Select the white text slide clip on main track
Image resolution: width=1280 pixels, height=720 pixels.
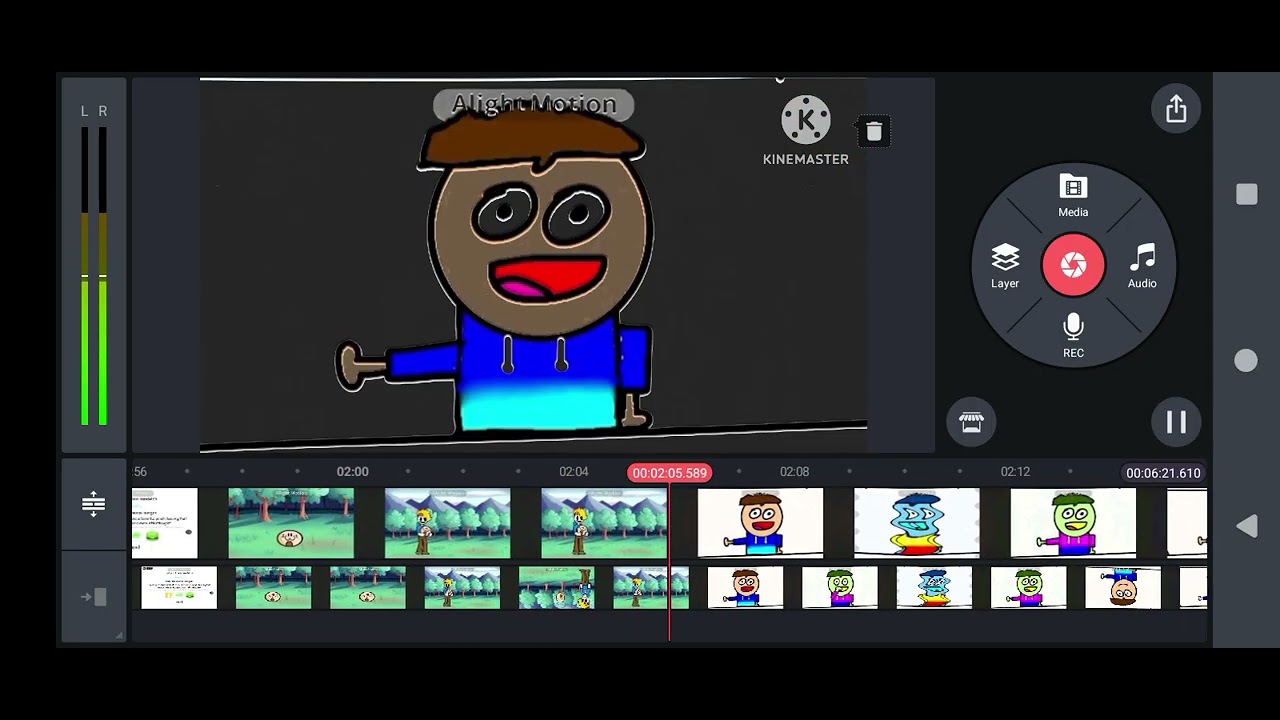pyautogui.click(x=165, y=523)
